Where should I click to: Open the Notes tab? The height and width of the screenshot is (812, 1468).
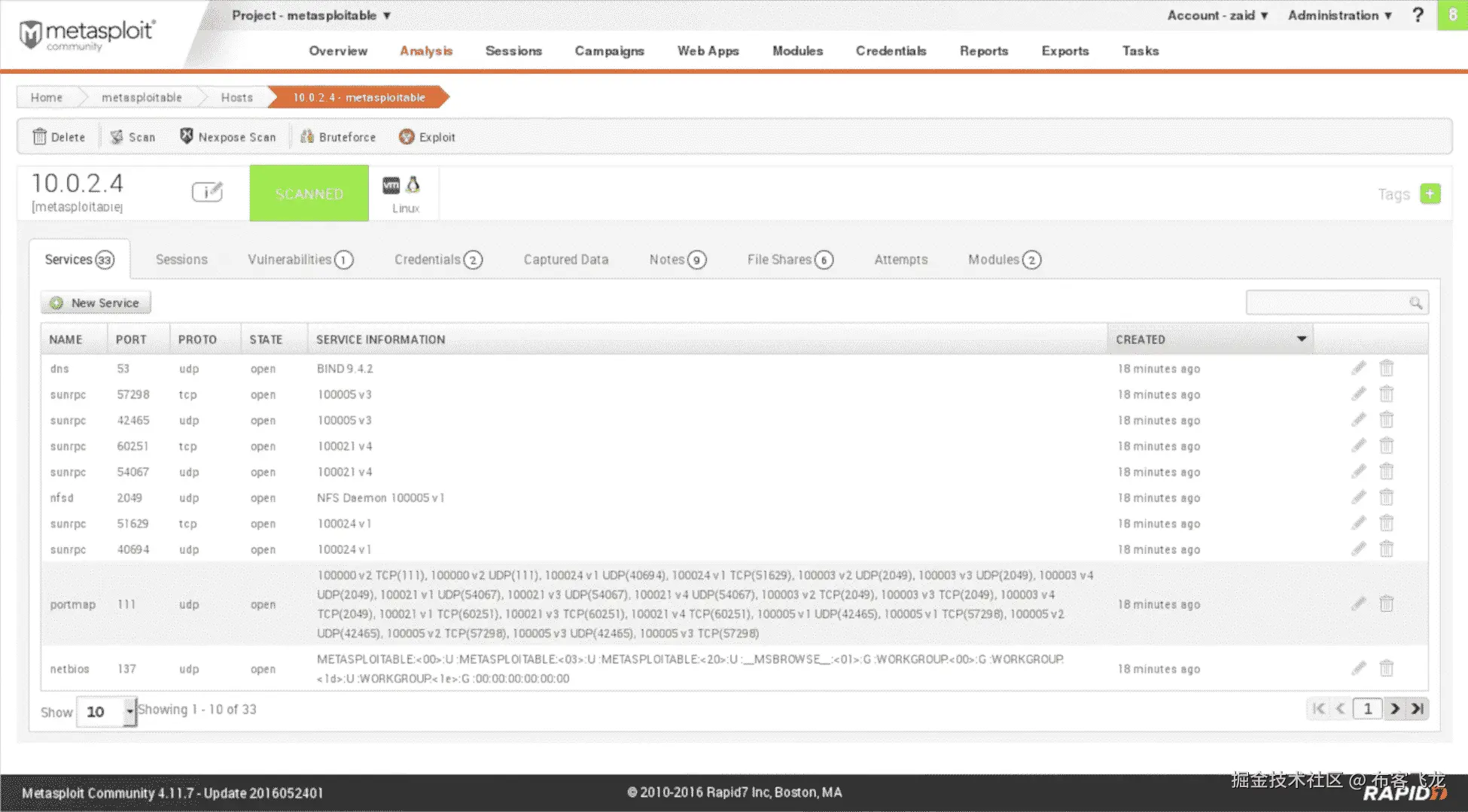pyautogui.click(x=678, y=260)
